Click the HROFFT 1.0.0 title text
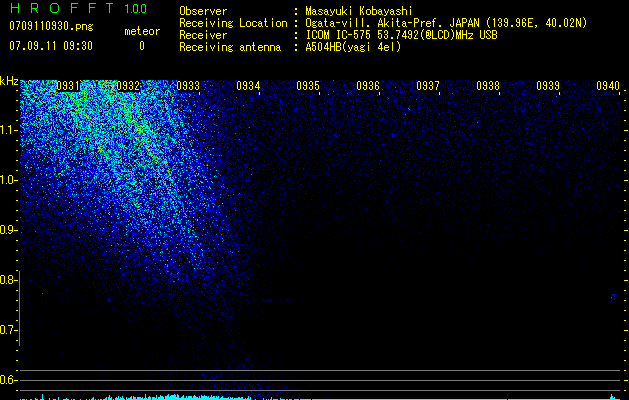629x400 pixels. [78, 8]
